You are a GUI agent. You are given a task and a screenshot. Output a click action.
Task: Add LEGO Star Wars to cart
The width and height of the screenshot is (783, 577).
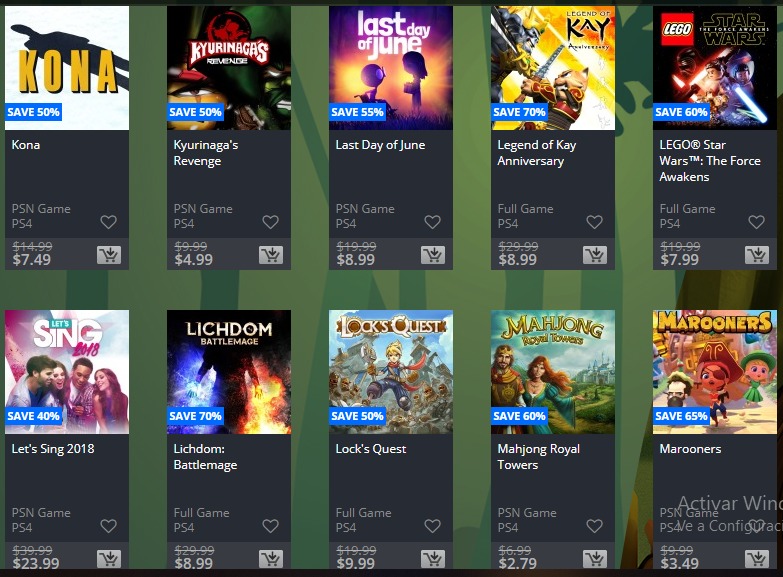click(757, 255)
